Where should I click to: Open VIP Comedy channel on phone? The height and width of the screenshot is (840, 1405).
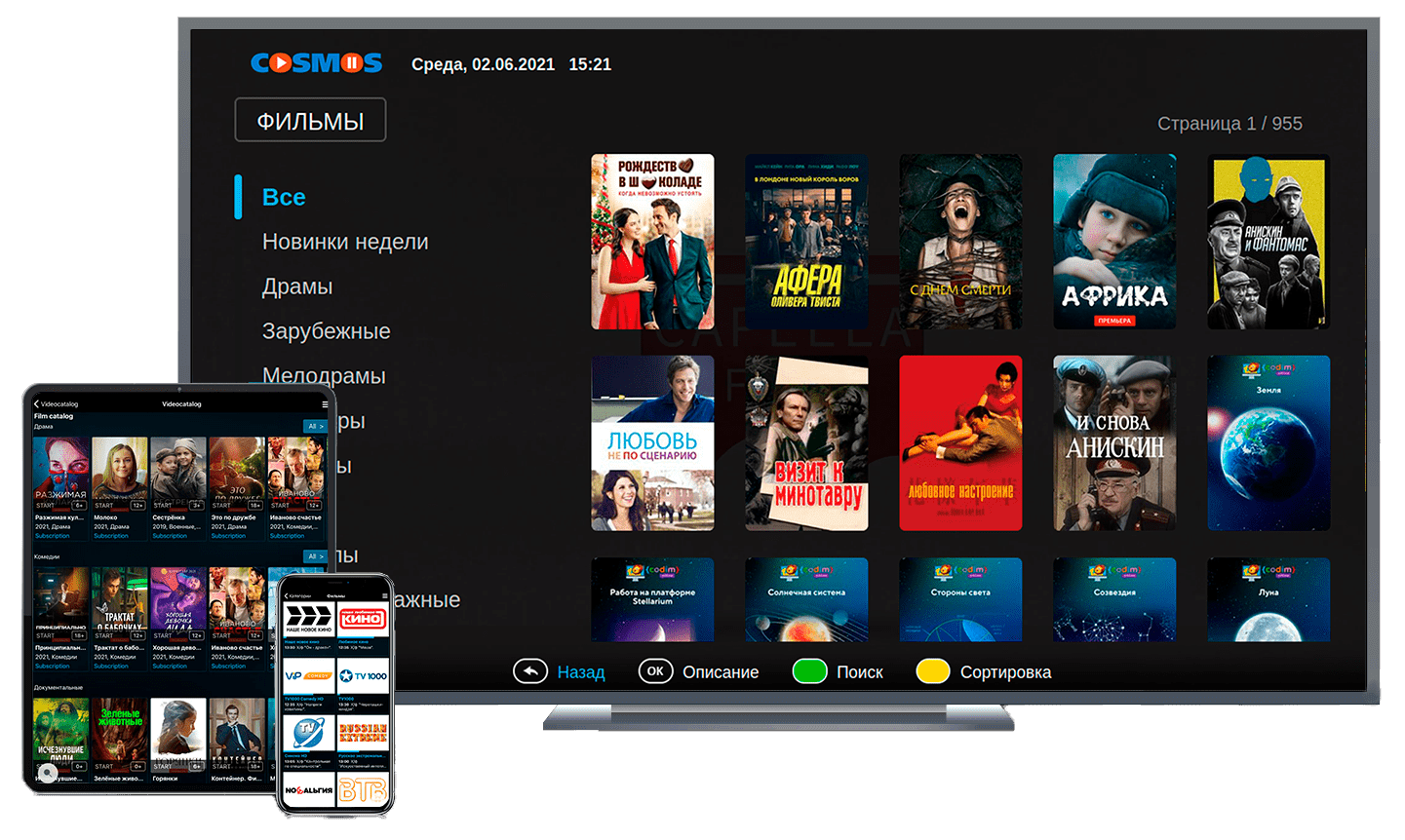[x=308, y=675]
